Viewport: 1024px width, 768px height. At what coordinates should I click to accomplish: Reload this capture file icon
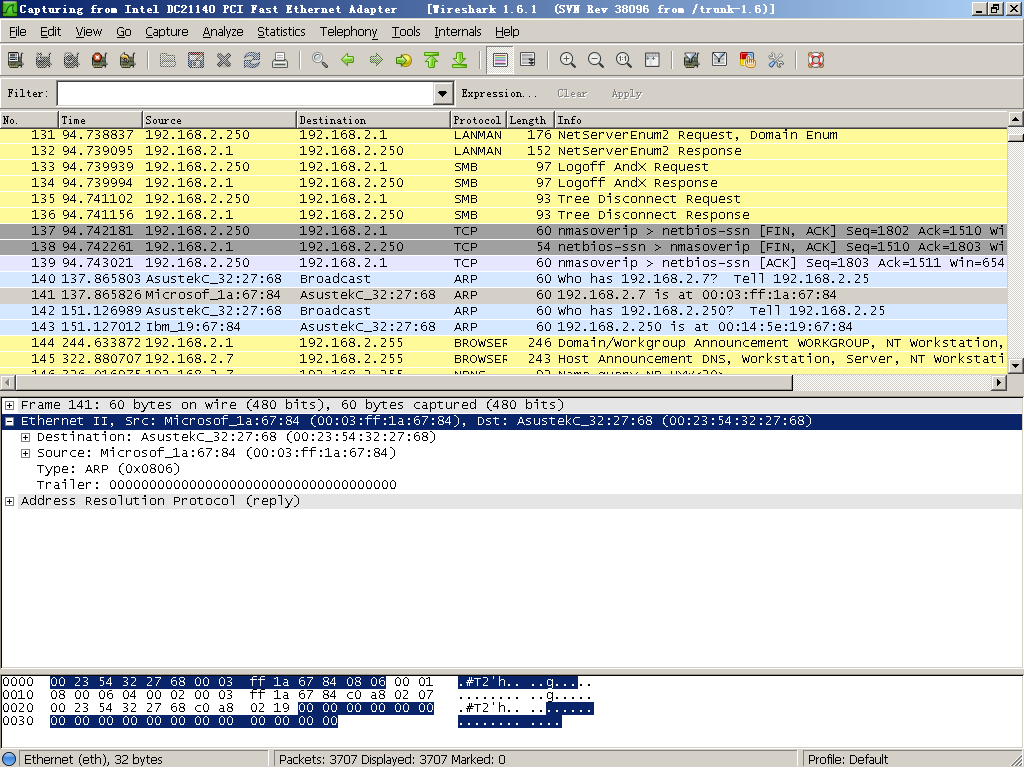(x=252, y=61)
